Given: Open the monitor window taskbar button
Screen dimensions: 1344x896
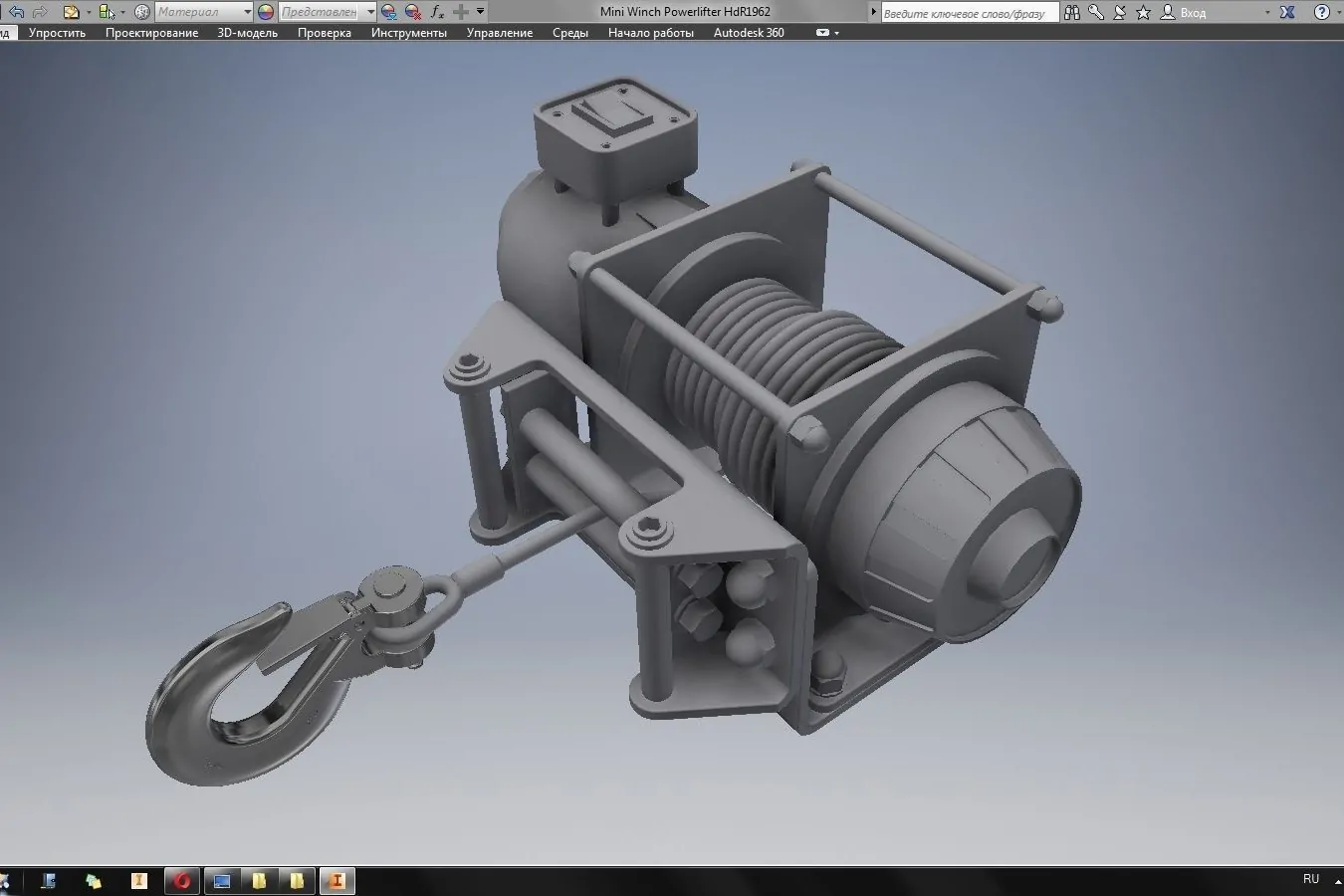Looking at the screenshot, I should (x=222, y=881).
